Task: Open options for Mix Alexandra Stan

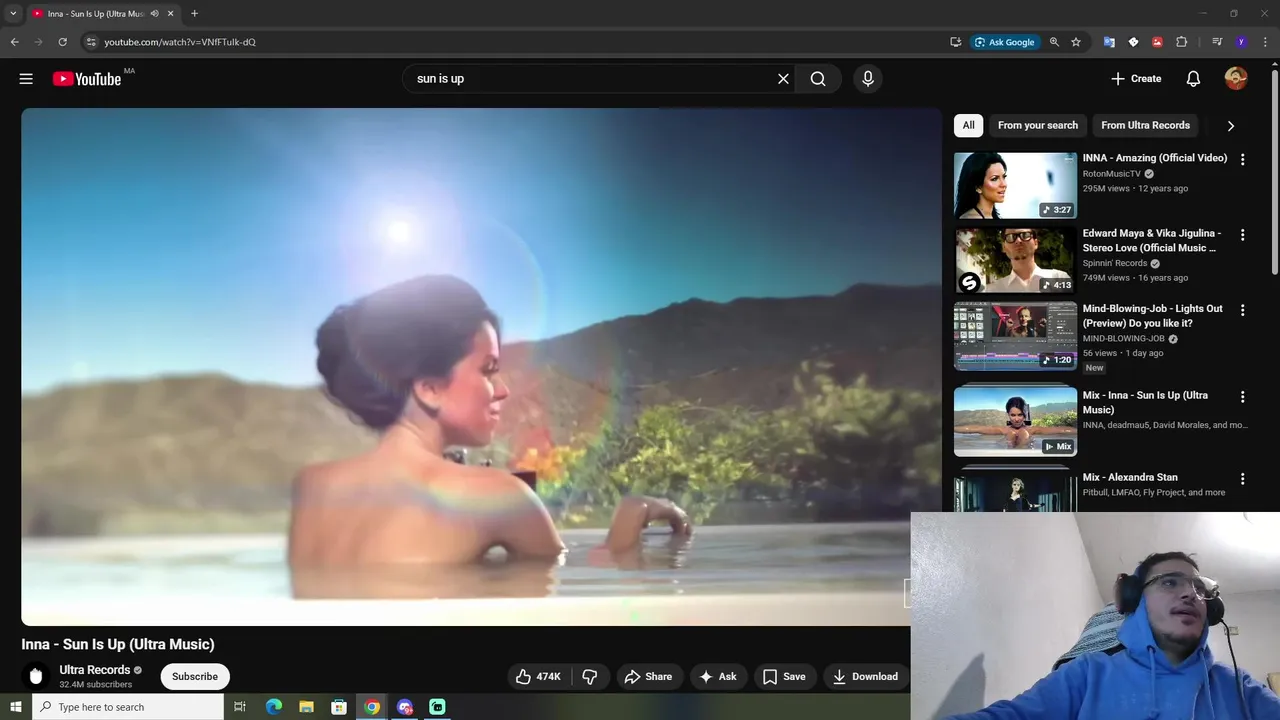Action: point(1242,479)
